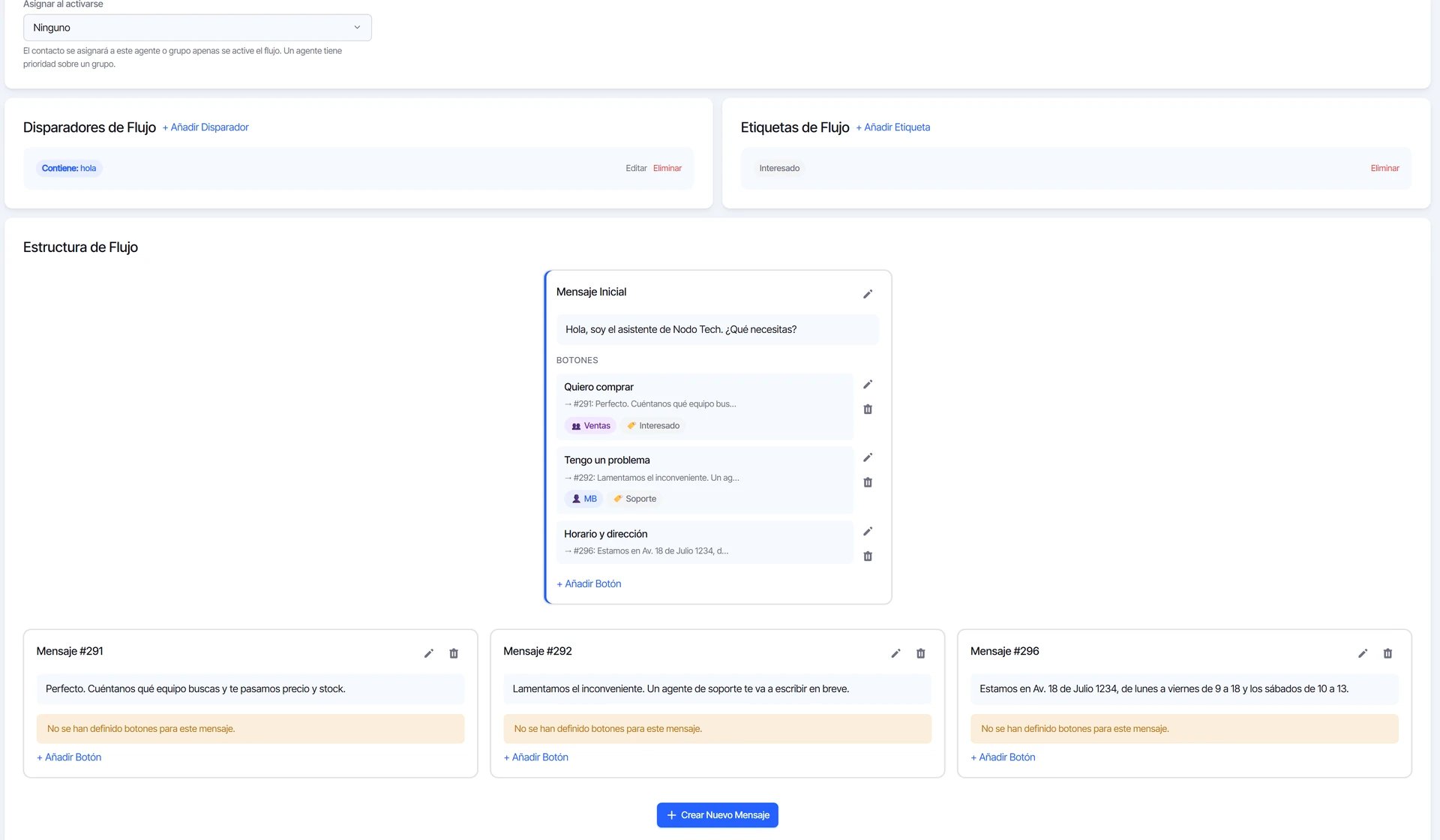The width and height of the screenshot is (1440, 840).
Task: Add a button to Mensaje #296
Action: pyautogui.click(x=1003, y=757)
